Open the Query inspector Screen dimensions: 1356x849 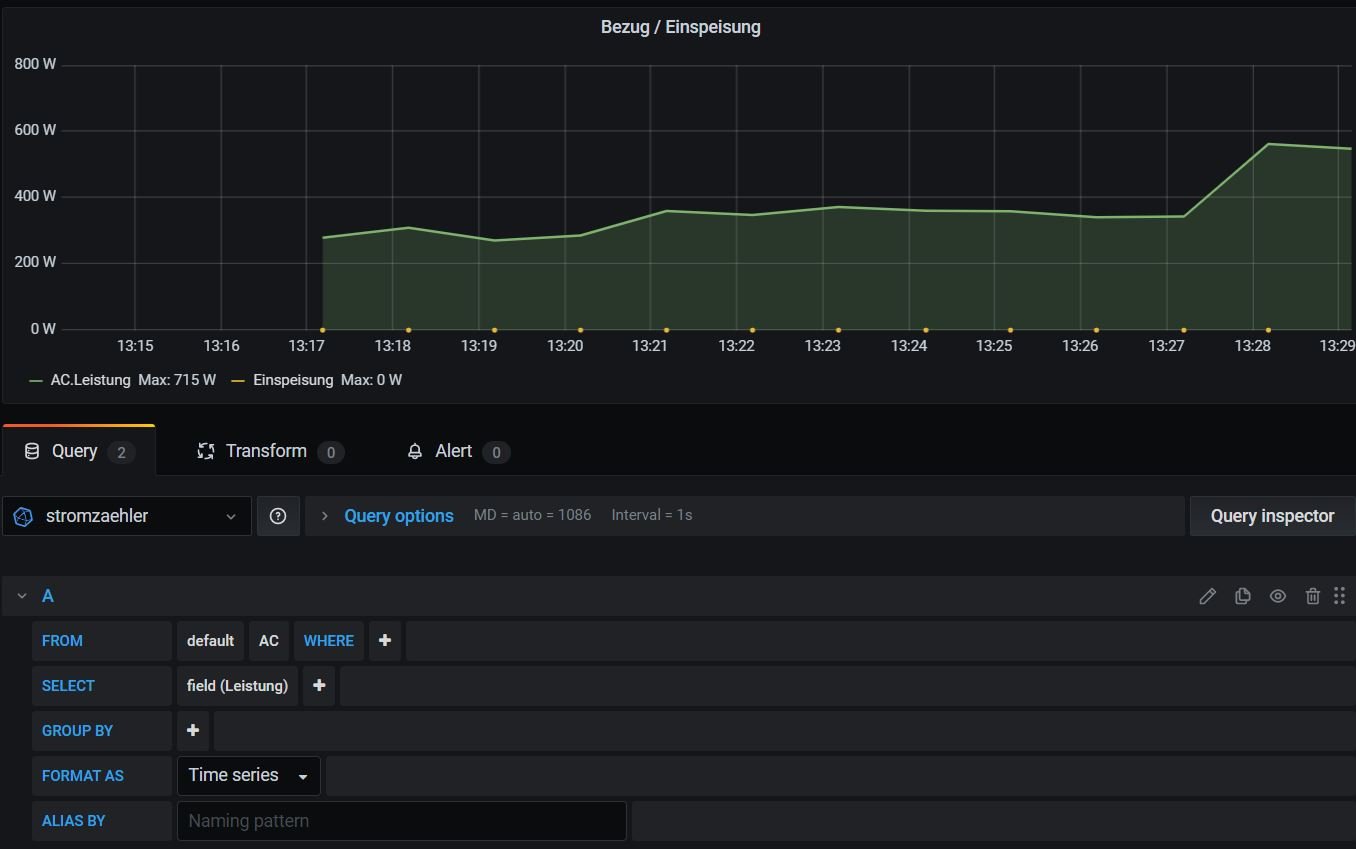1271,516
